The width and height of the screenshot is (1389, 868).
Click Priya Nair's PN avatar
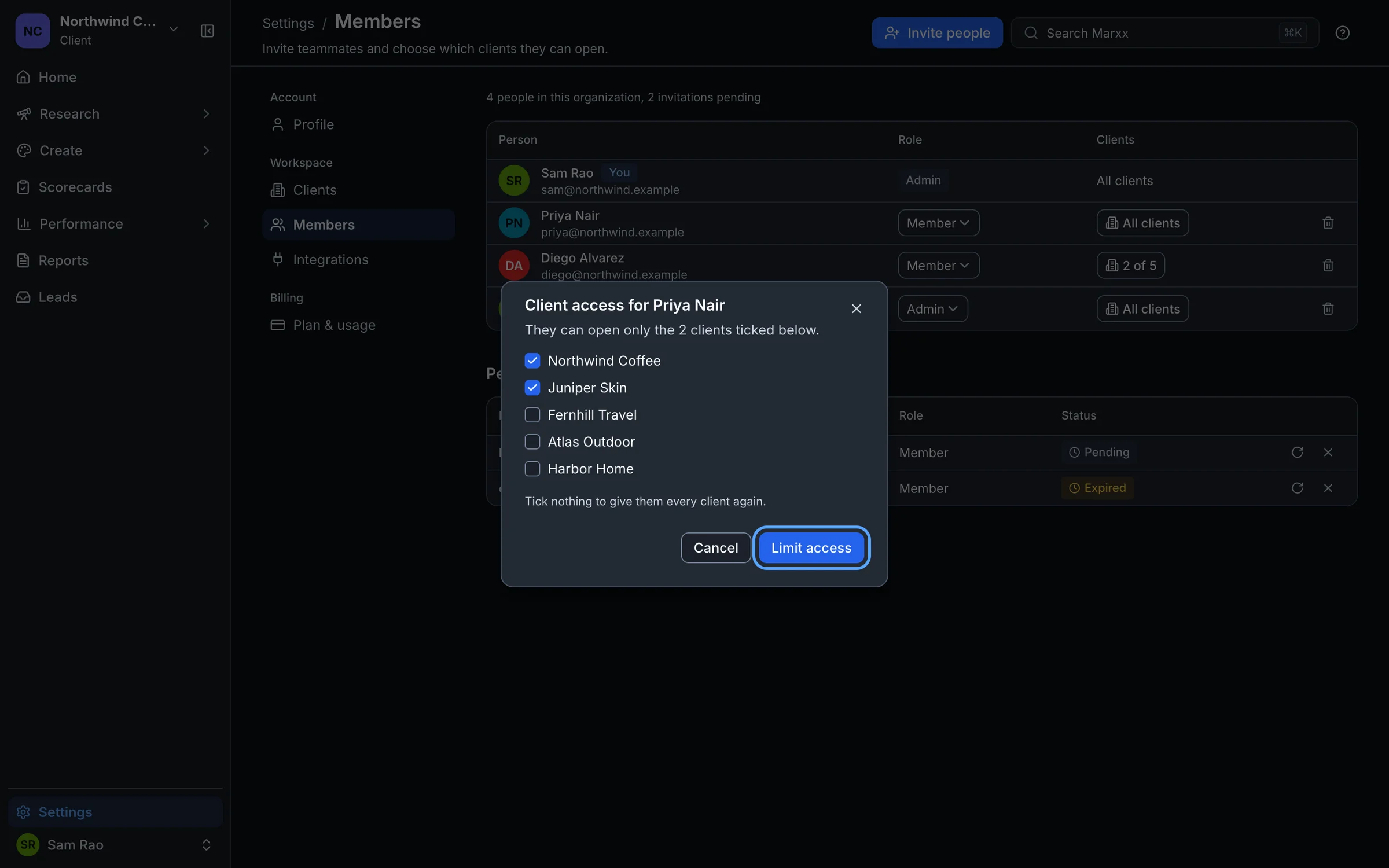pos(514,223)
